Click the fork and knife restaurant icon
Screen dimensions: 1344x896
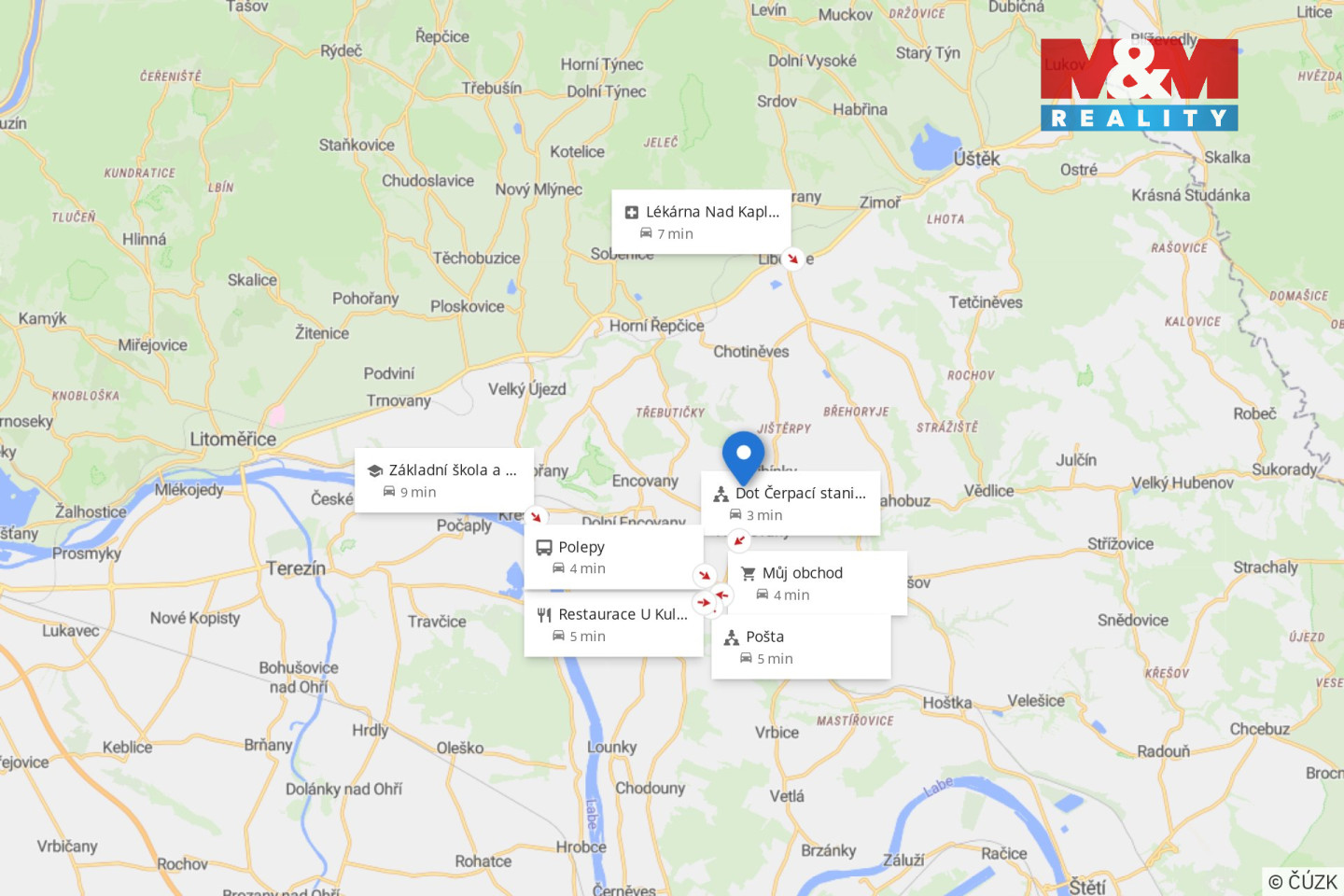click(544, 615)
